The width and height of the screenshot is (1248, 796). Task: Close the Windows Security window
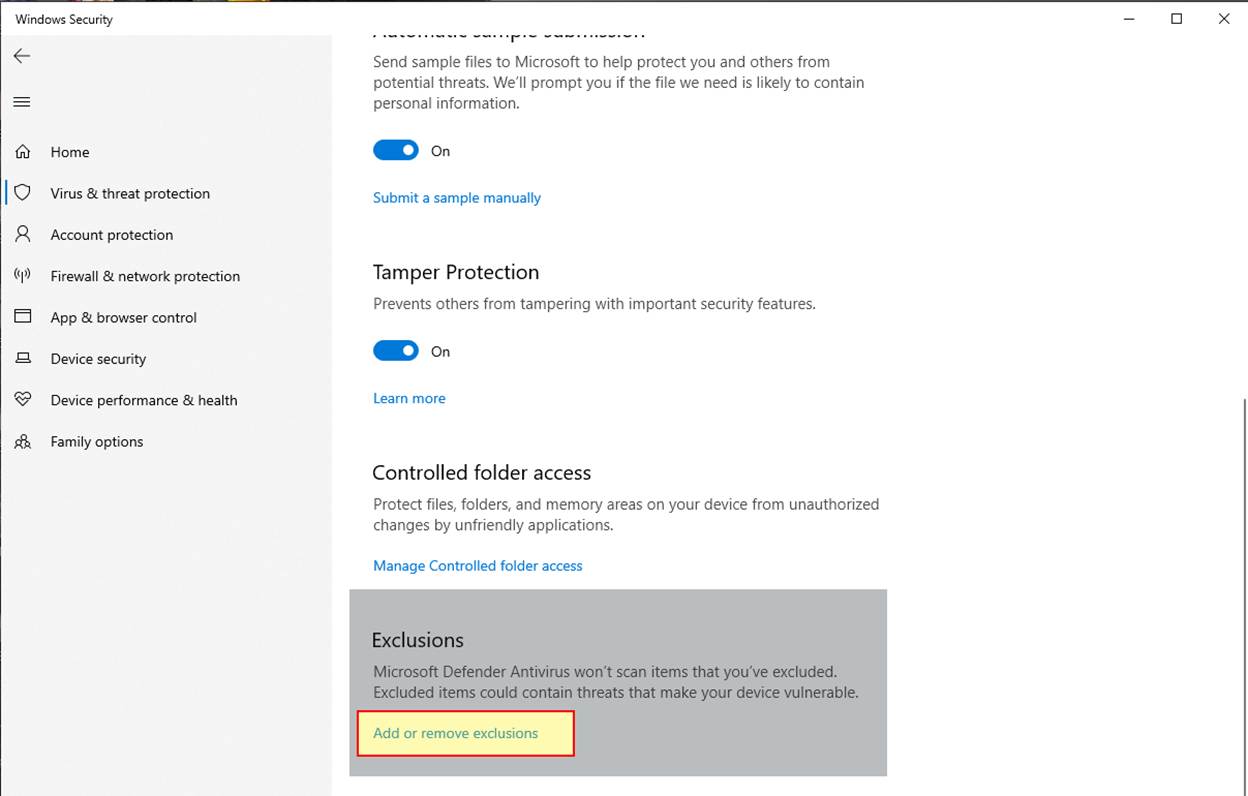(x=1224, y=19)
